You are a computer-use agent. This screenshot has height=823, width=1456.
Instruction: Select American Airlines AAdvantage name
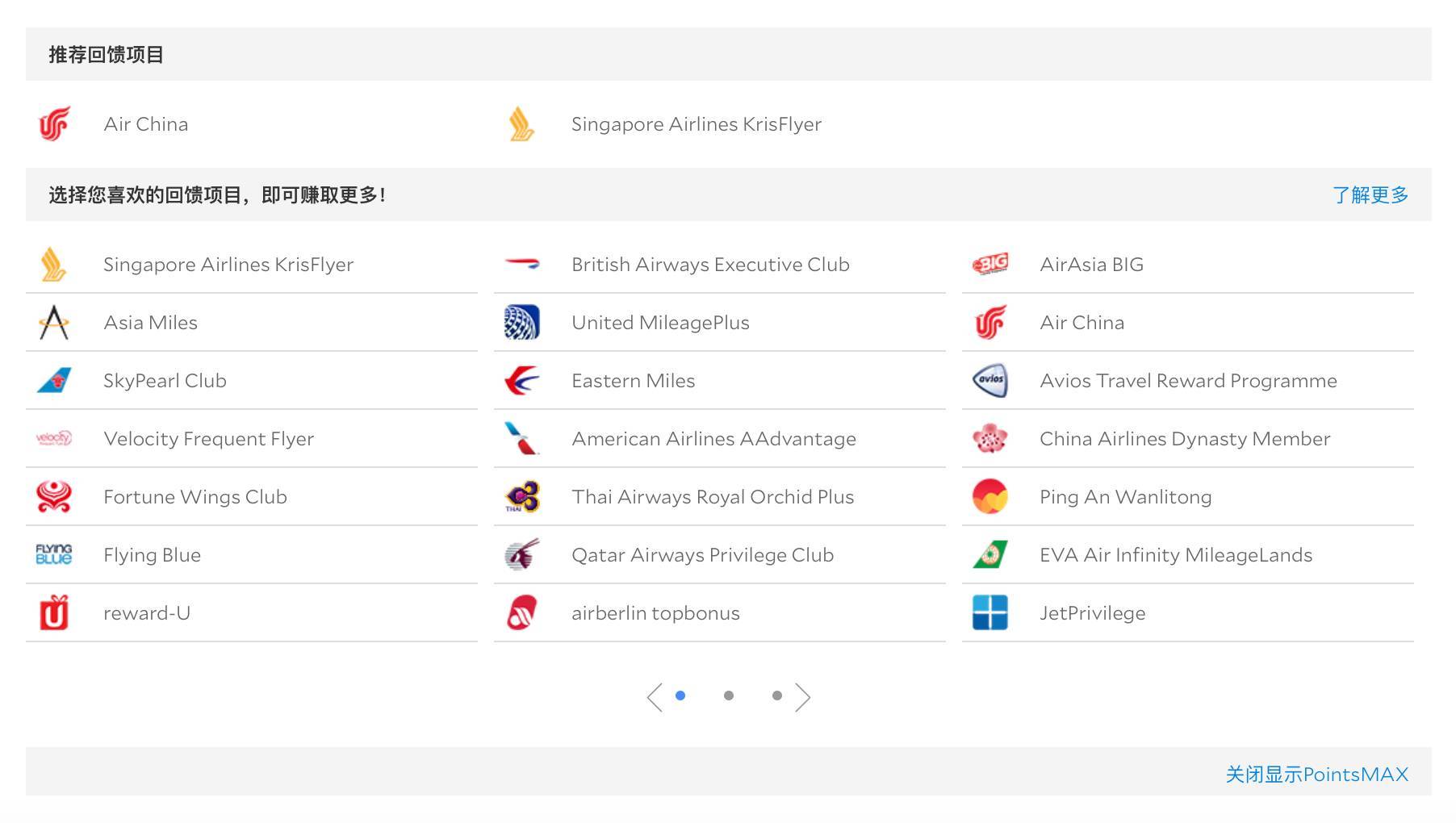pos(714,439)
